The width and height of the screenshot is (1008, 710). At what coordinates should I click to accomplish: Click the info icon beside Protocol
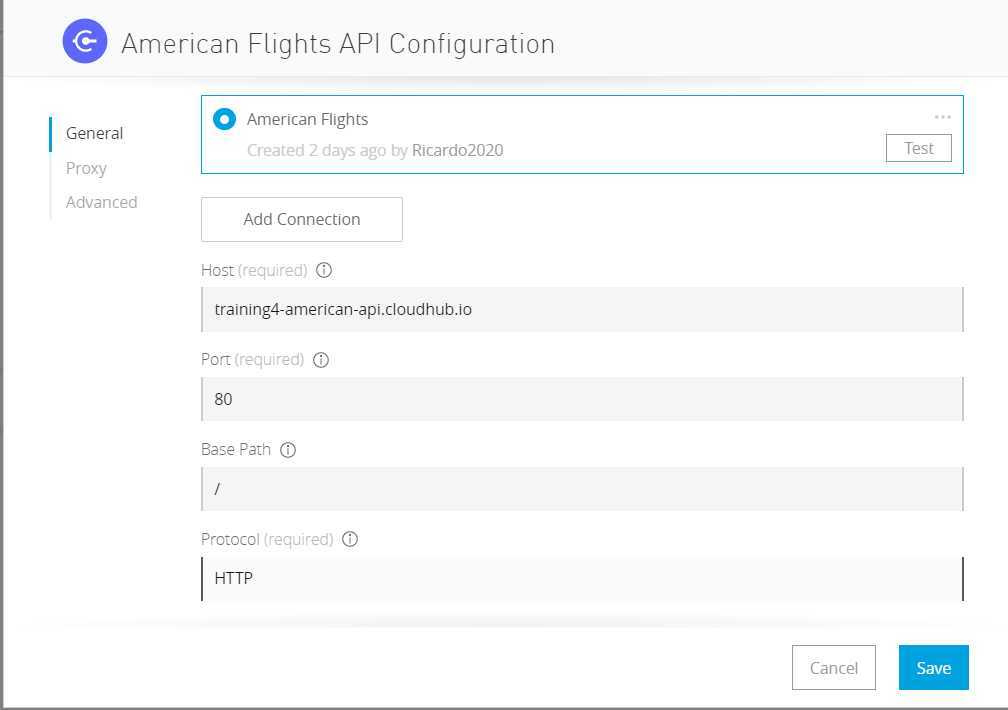pyautogui.click(x=350, y=539)
